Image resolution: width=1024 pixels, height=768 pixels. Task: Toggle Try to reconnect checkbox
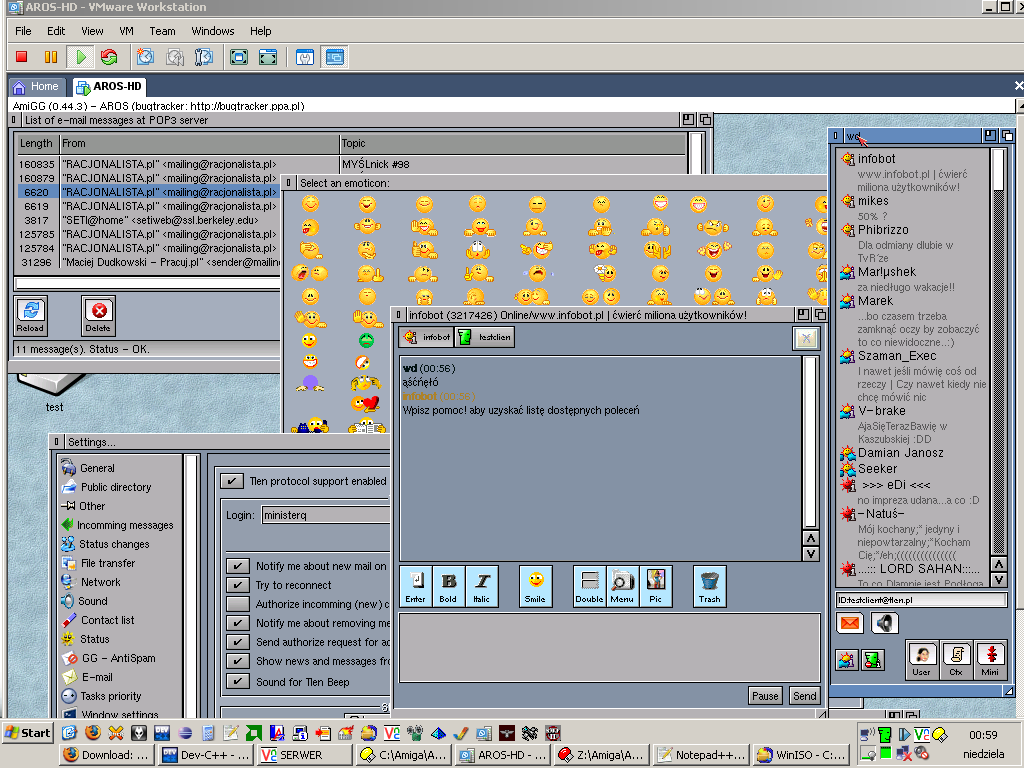point(238,585)
